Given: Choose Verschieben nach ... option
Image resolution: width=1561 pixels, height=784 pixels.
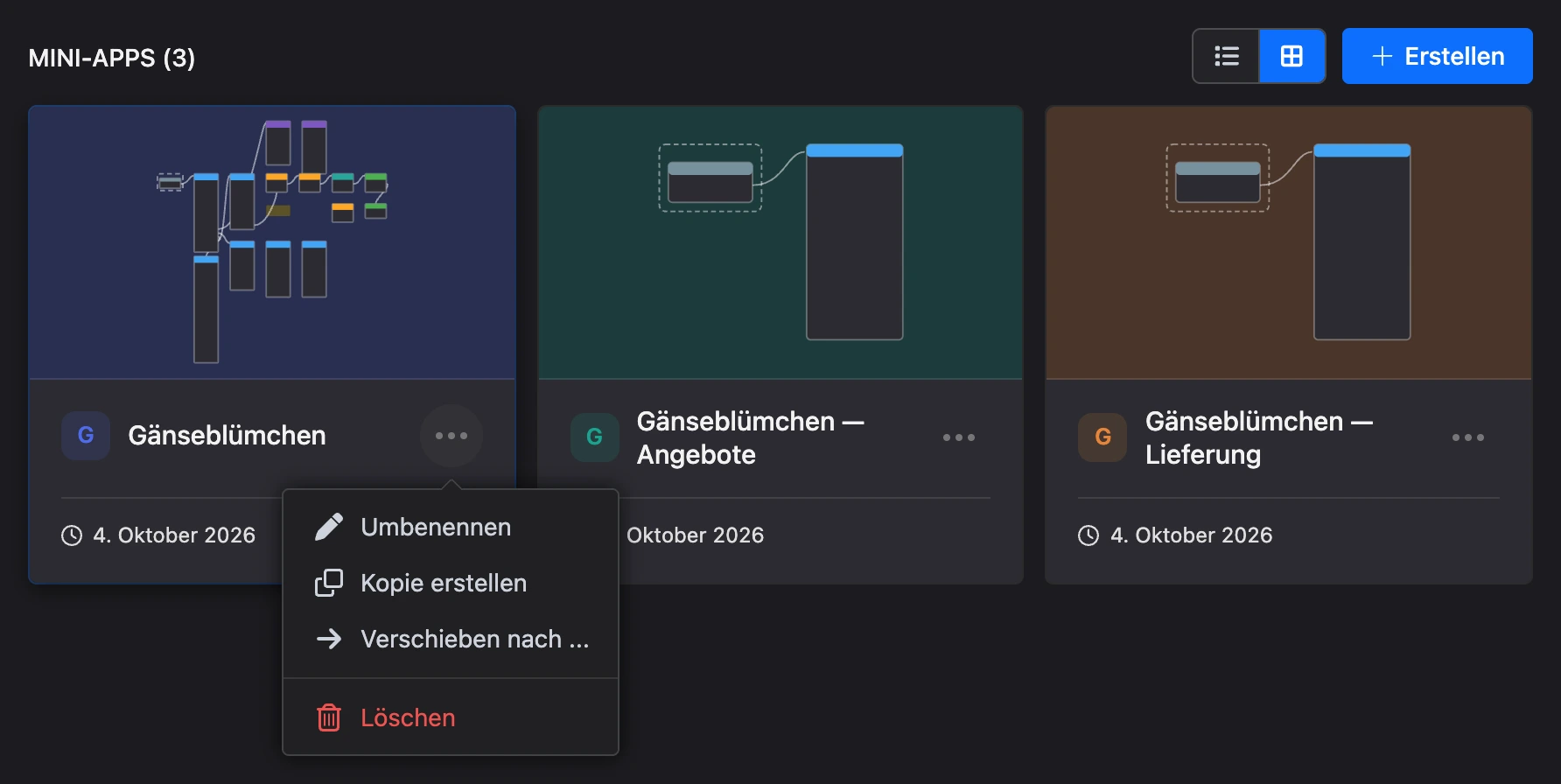Looking at the screenshot, I should click(x=451, y=639).
